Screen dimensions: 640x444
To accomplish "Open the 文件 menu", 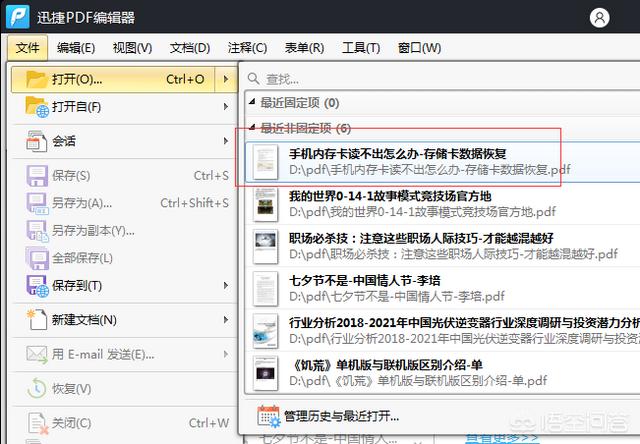I will click(x=27, y=48).
